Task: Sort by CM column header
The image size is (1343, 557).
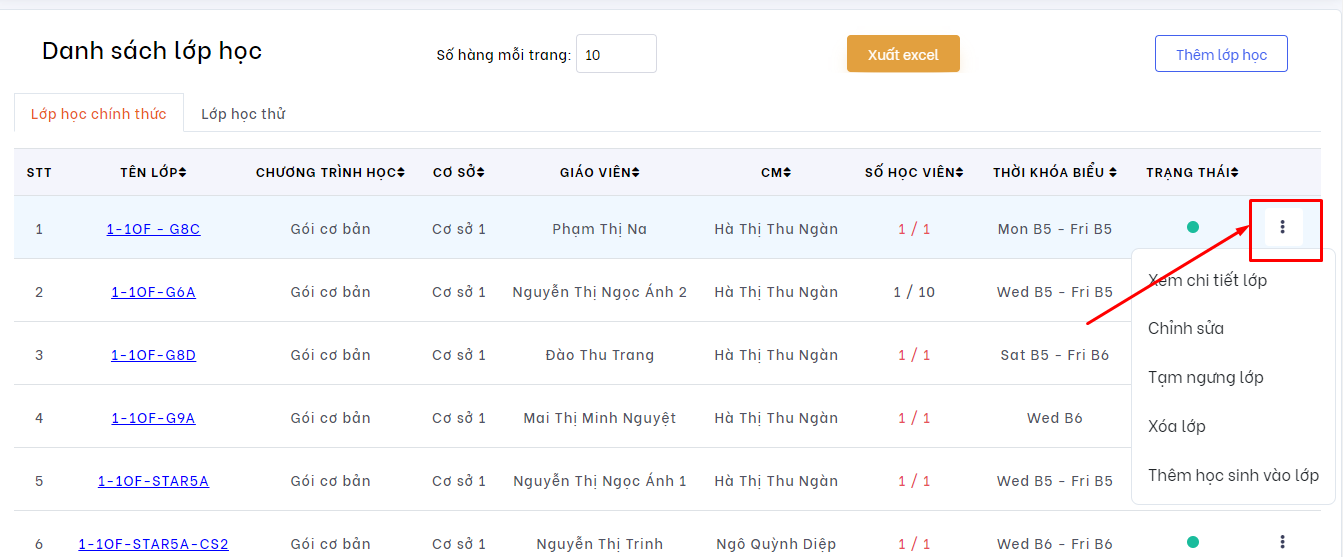Action: [776, 173]
